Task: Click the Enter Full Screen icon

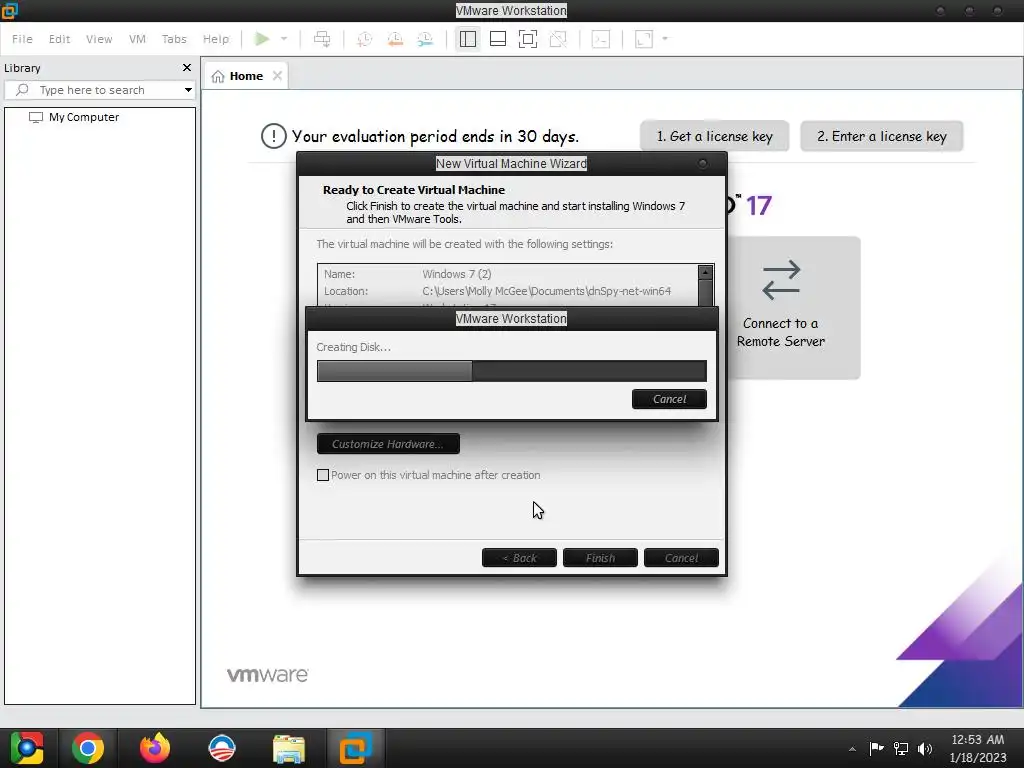Action: (528, 39)
